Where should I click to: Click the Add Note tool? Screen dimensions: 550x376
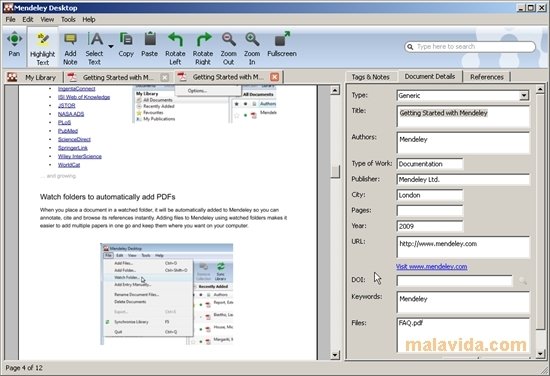[70, 49]
